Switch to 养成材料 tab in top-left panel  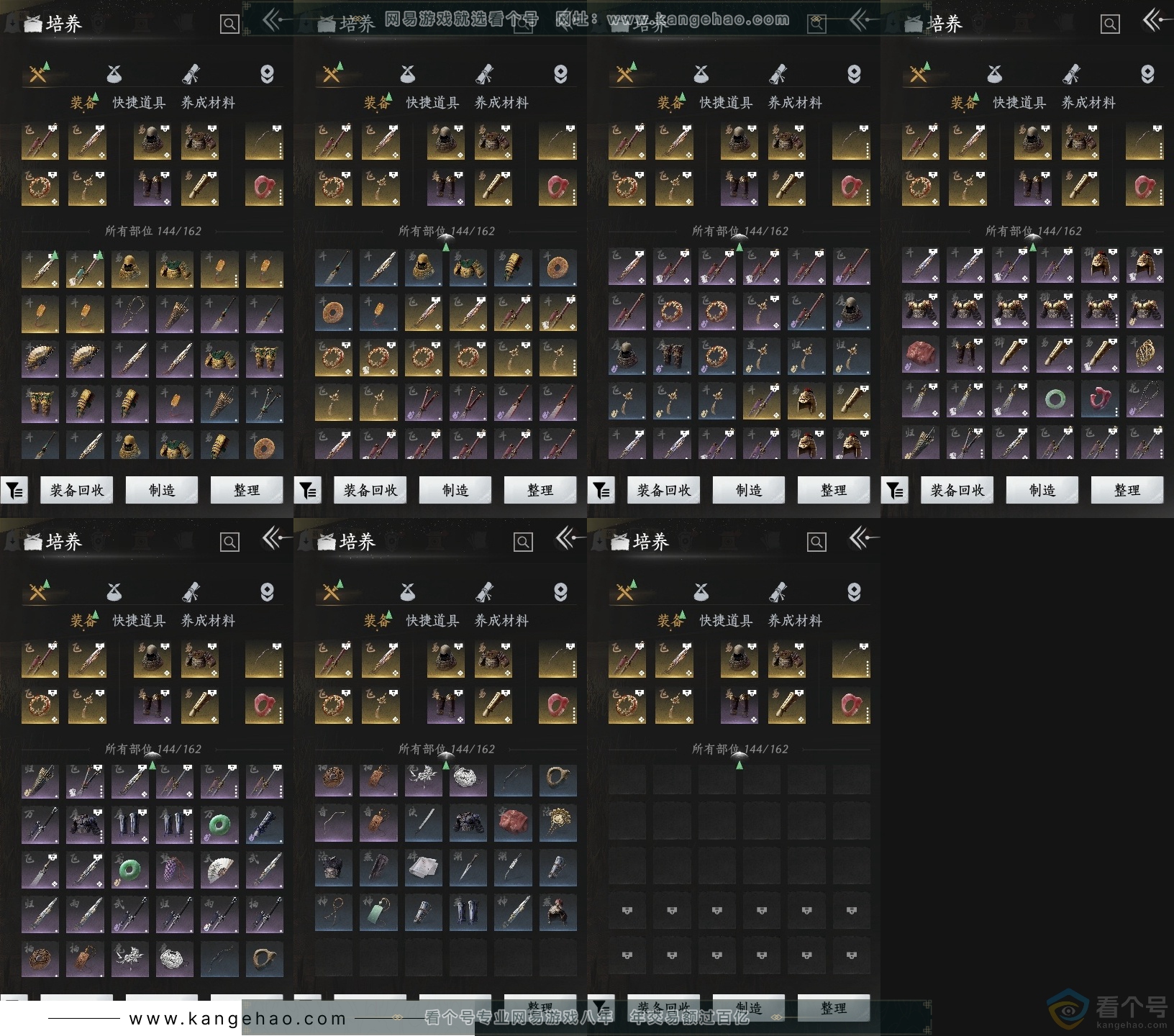tap(208, 103)
